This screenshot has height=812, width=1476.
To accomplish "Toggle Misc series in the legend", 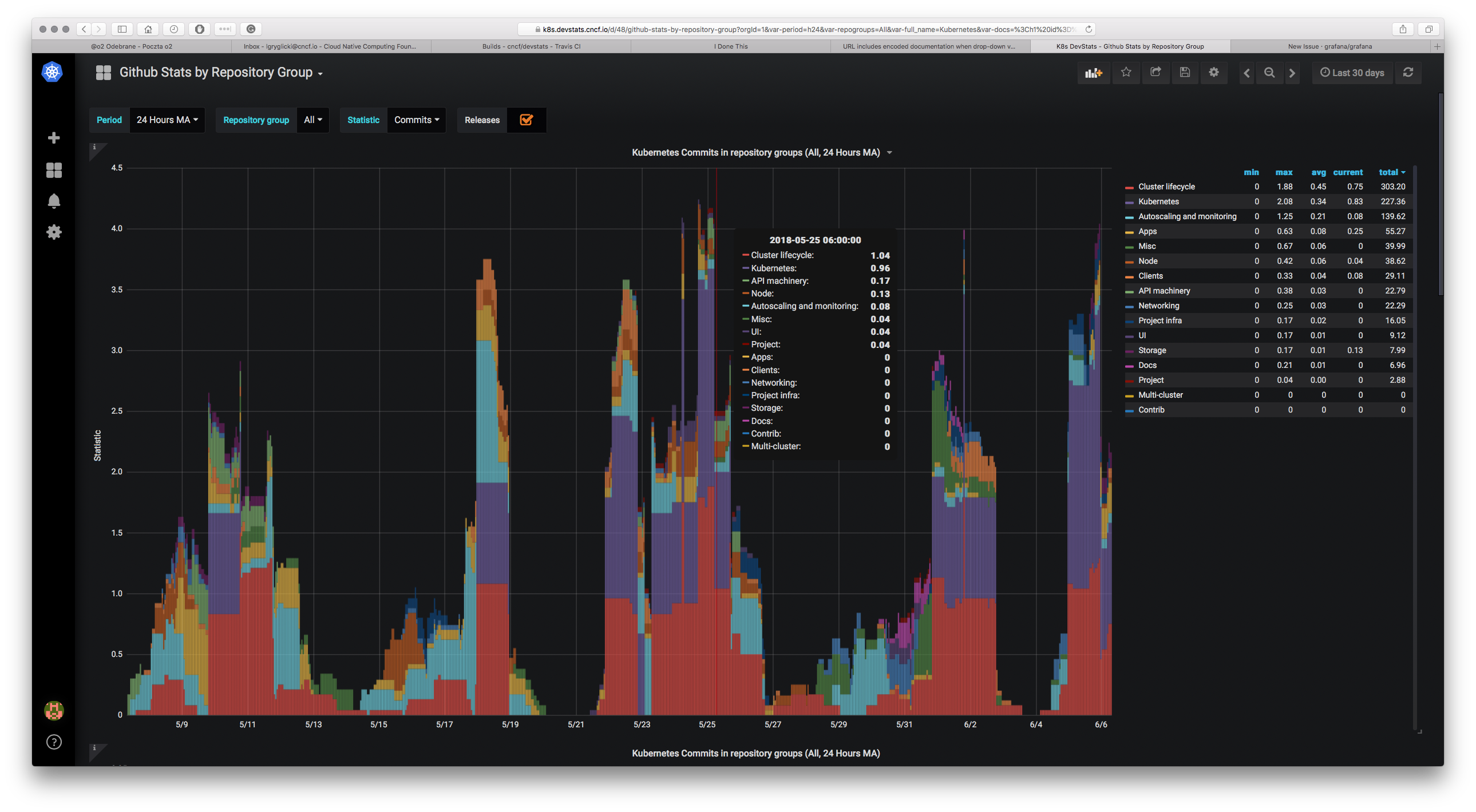I will pyautogui.click(x=1146, y=247).
